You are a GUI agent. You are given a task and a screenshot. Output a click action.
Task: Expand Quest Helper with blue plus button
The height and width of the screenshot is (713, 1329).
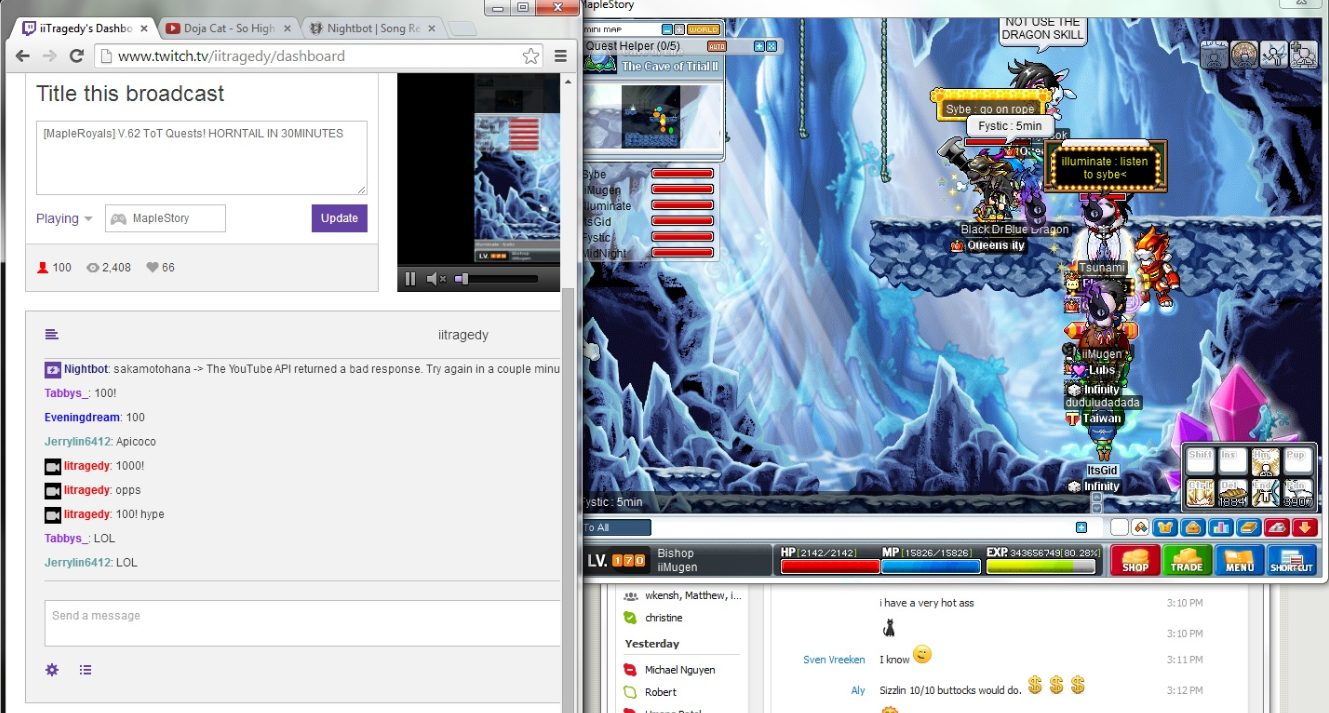759,46
